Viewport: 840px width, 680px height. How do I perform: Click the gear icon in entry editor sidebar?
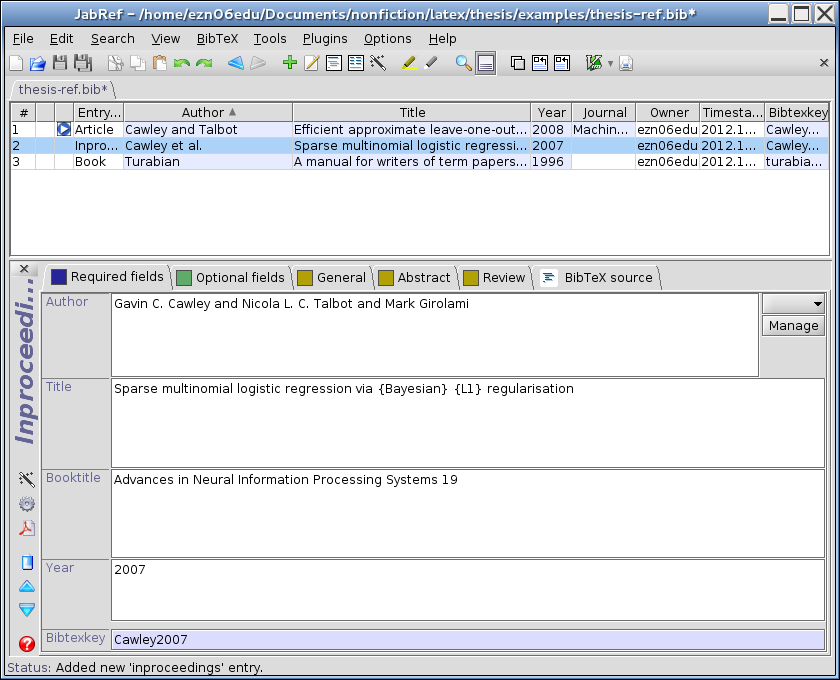click(27, 504)
